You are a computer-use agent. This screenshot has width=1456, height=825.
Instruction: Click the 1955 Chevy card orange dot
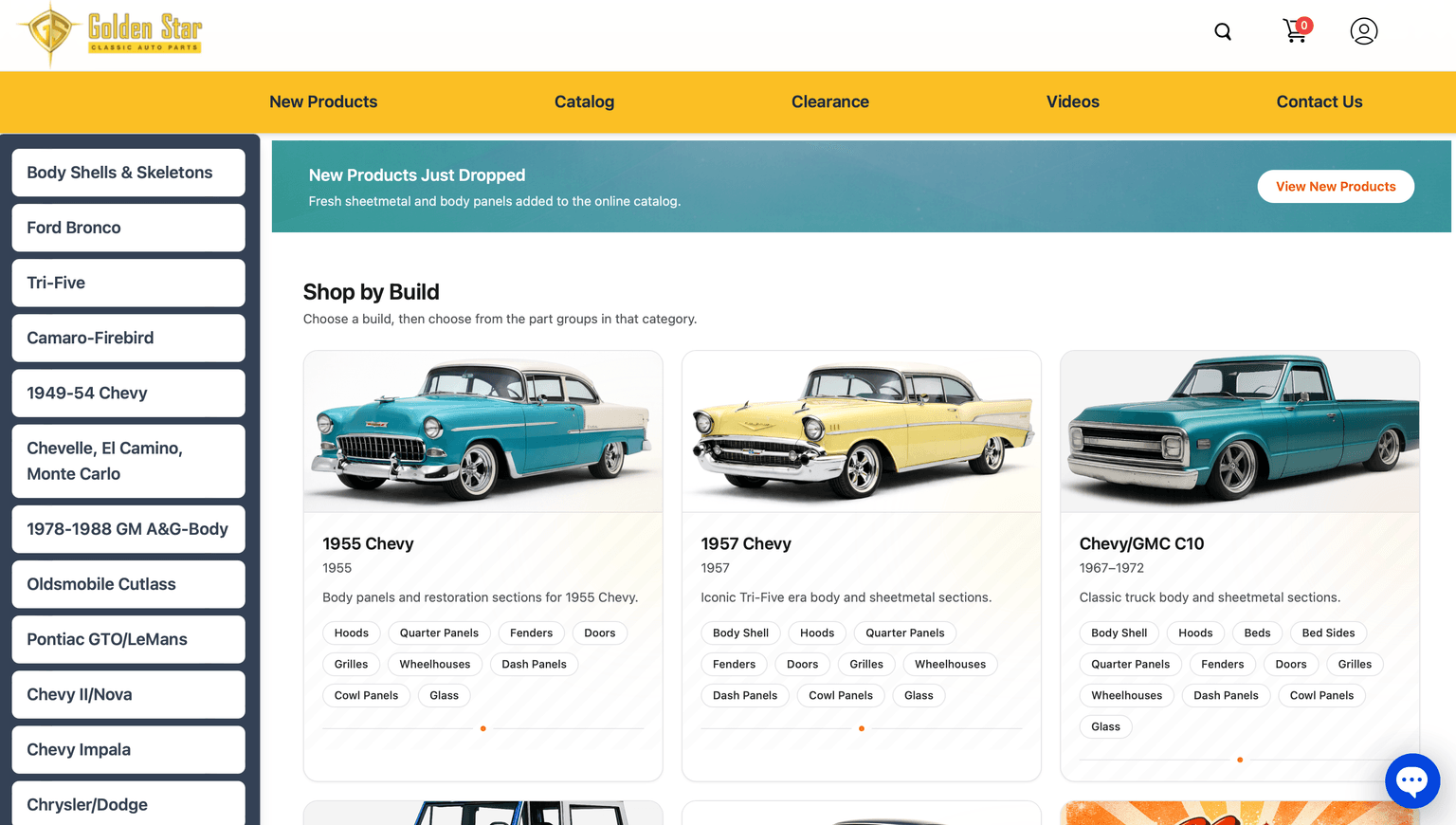click(x=482, y=728)
